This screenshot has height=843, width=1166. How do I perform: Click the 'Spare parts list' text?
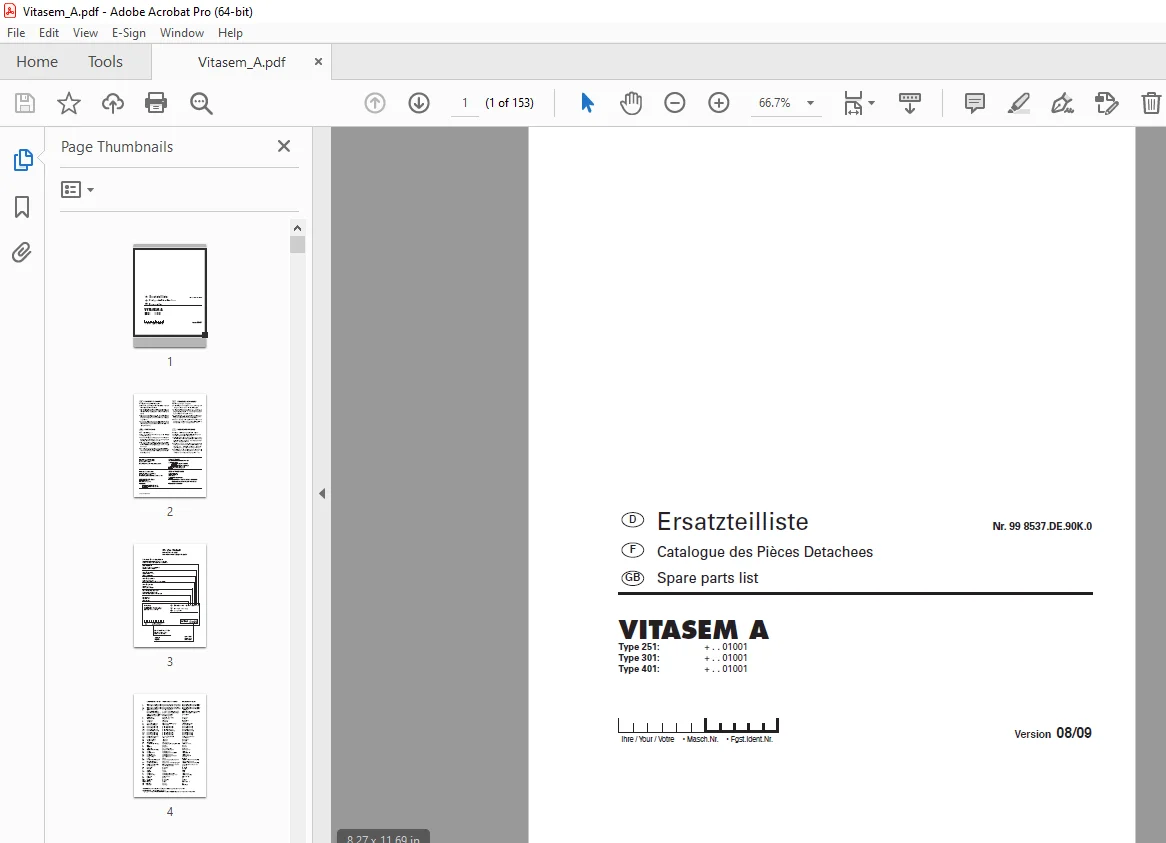[707, 578]
